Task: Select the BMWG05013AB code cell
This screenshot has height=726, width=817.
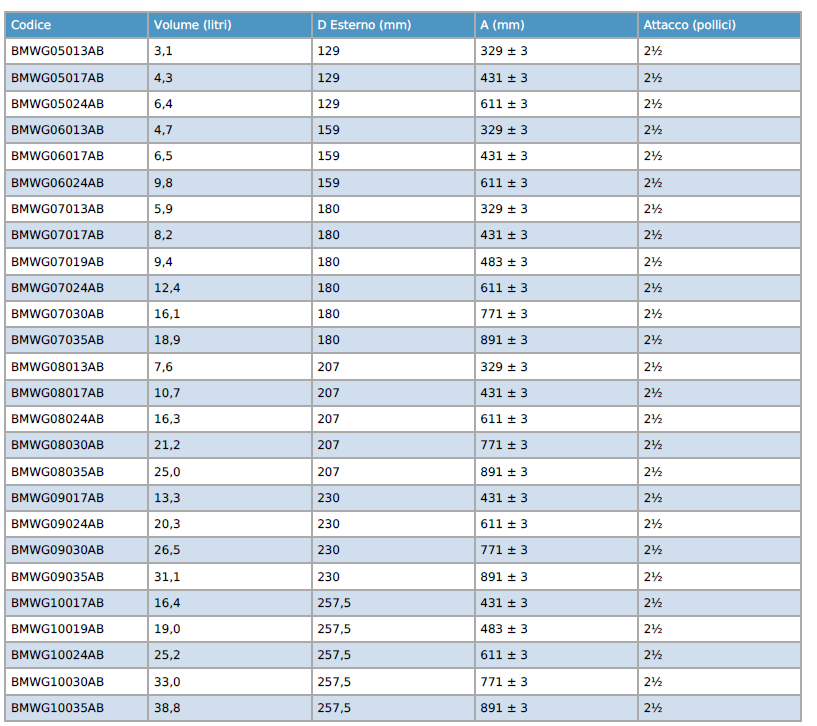Action: [57, 51]
